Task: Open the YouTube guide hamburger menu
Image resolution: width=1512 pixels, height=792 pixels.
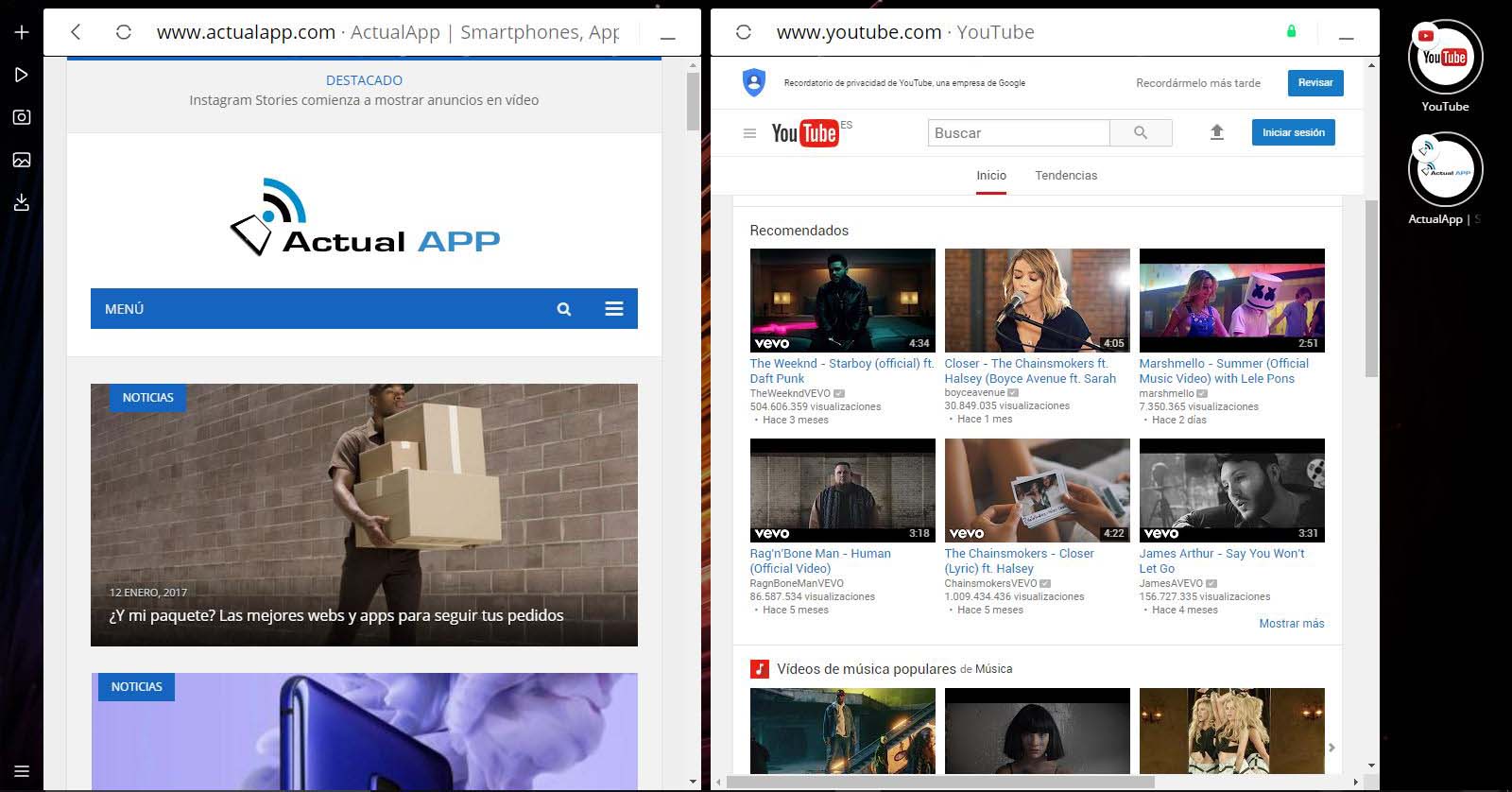Action: [749, 133]
